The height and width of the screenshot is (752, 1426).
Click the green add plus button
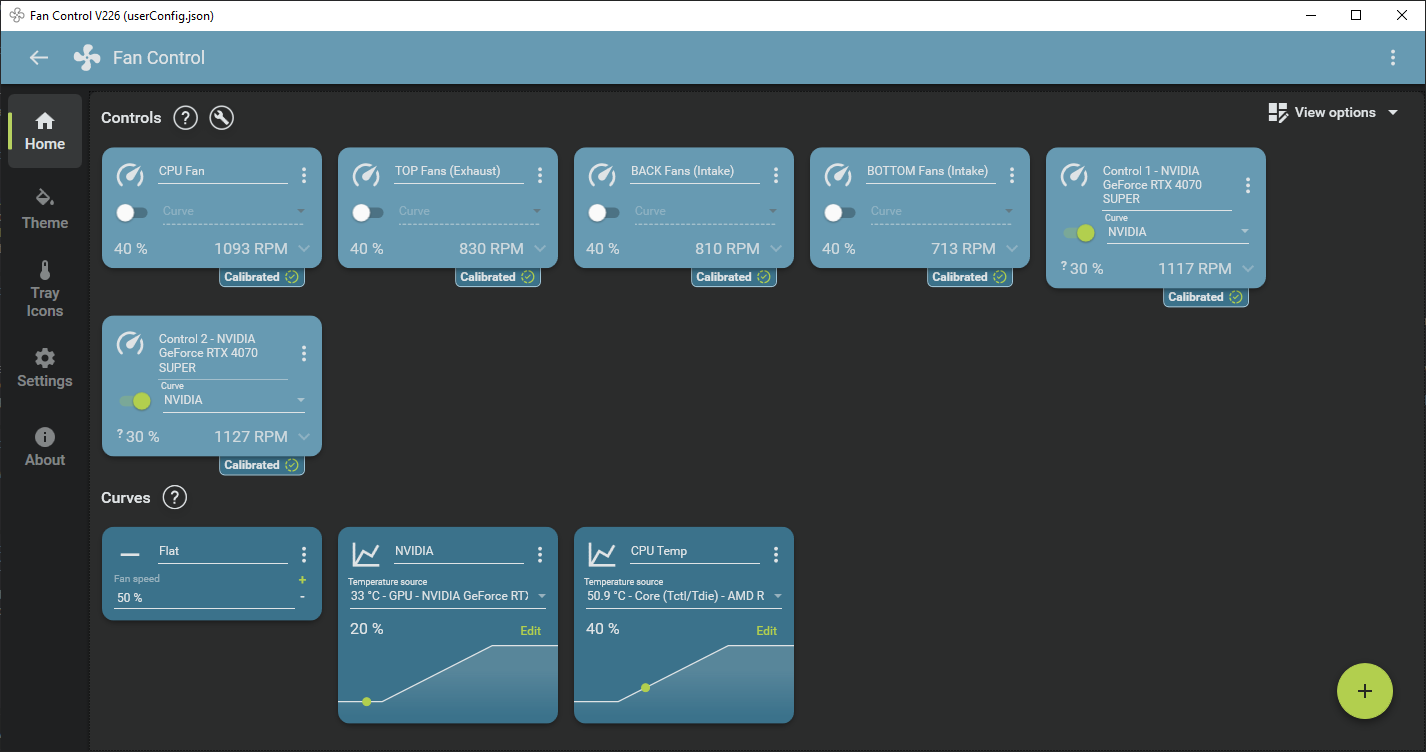[x=1365, y=691]
